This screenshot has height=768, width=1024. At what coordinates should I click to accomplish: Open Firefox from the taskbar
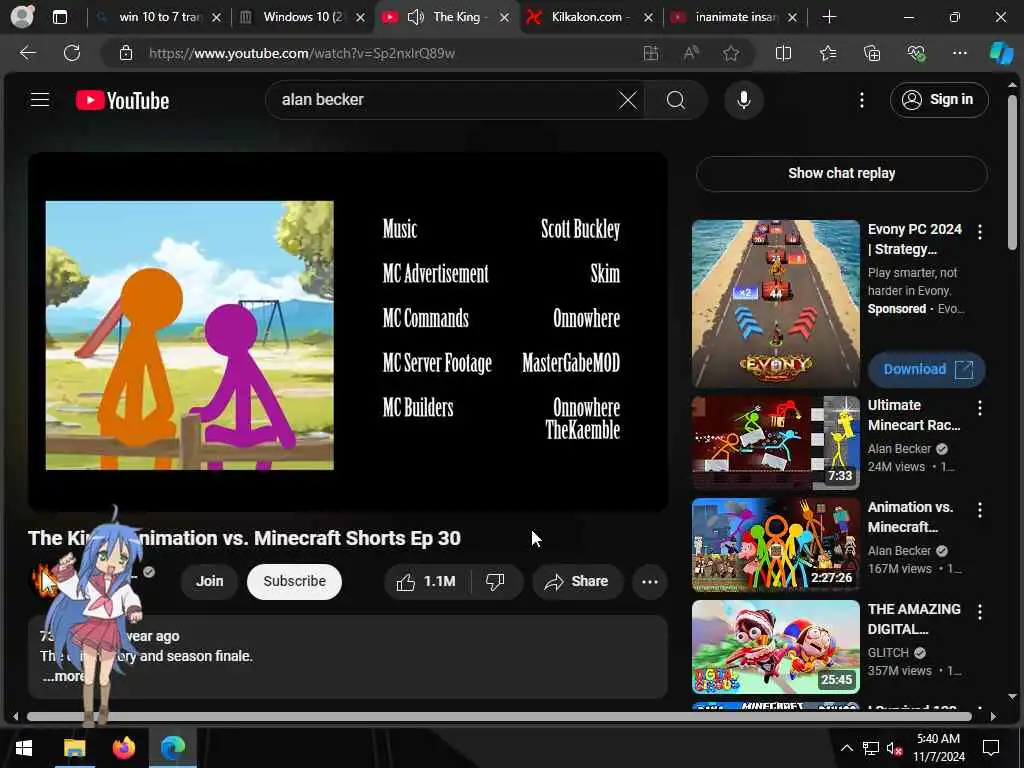pyautogui.click(x=123, y=748)
